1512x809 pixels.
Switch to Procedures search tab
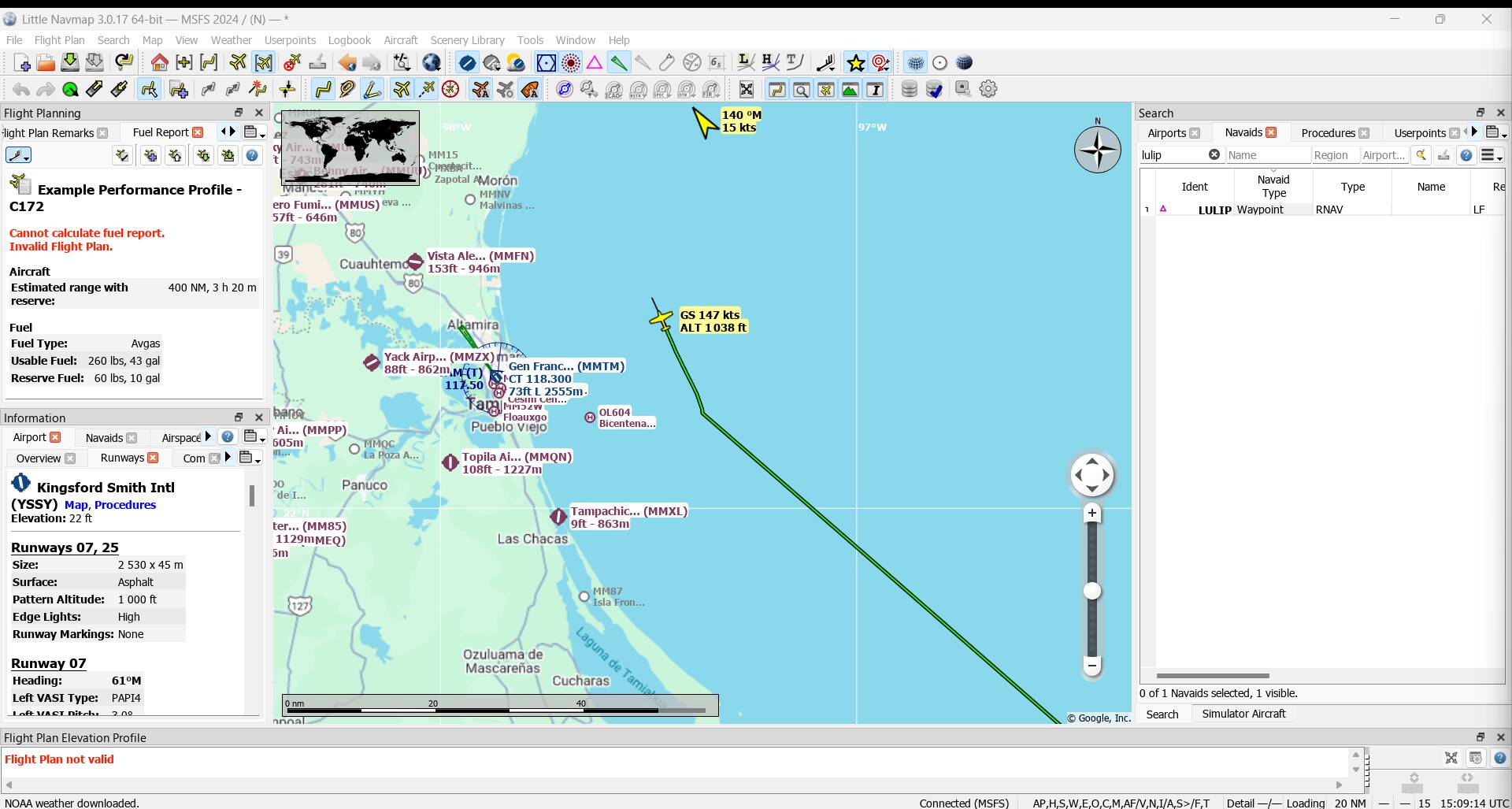click(1328, 133)
